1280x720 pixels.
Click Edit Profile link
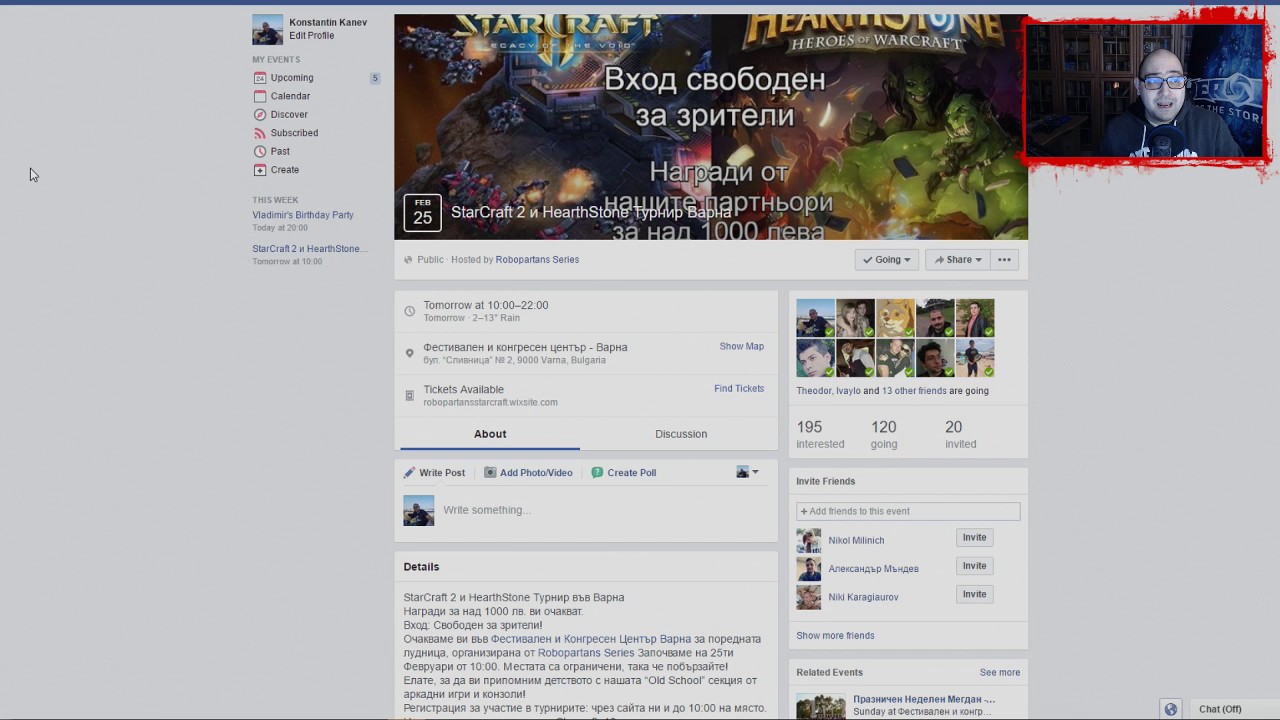click(x=312, y=36)
